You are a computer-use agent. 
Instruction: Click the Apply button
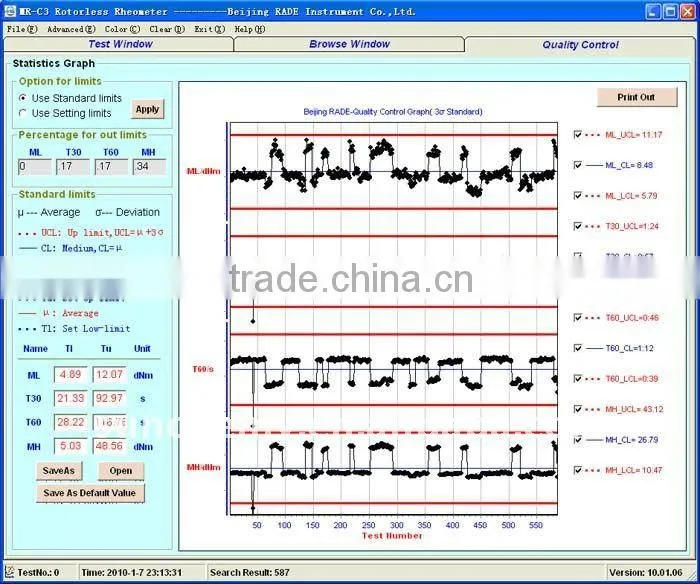click(x=147, y=109)
